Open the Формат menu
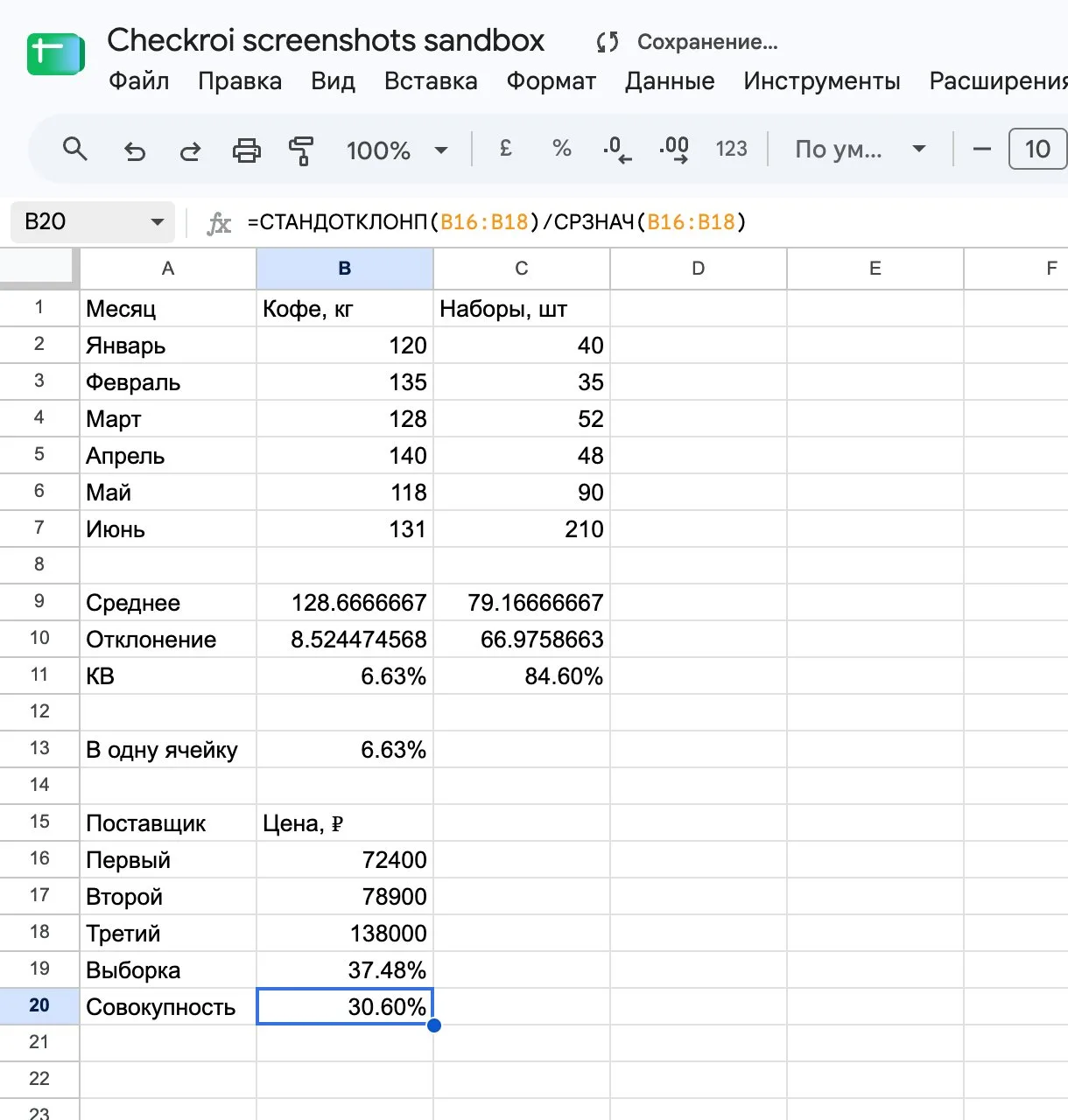 click(551, 81)
